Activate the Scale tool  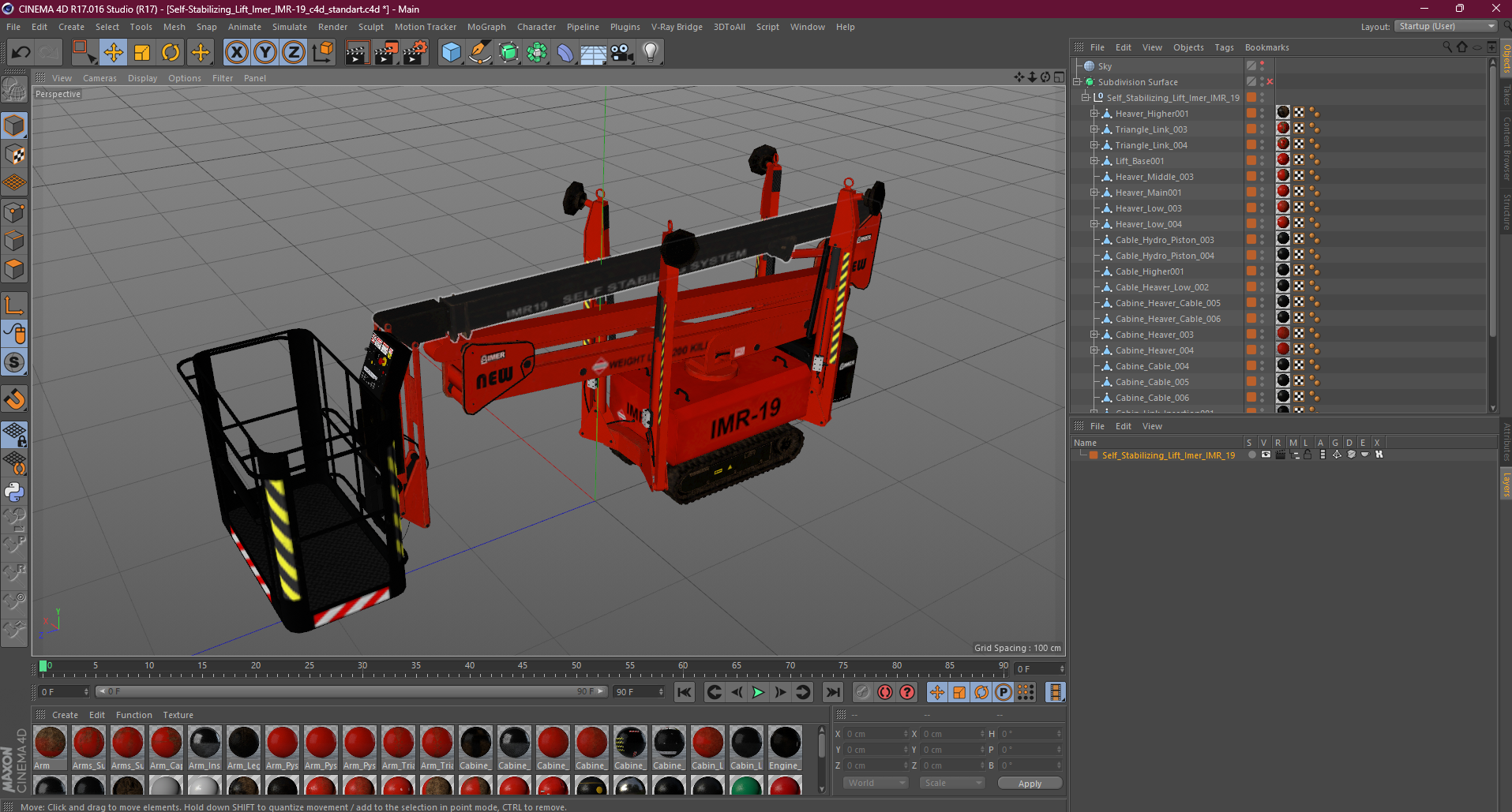coord(142,53)
